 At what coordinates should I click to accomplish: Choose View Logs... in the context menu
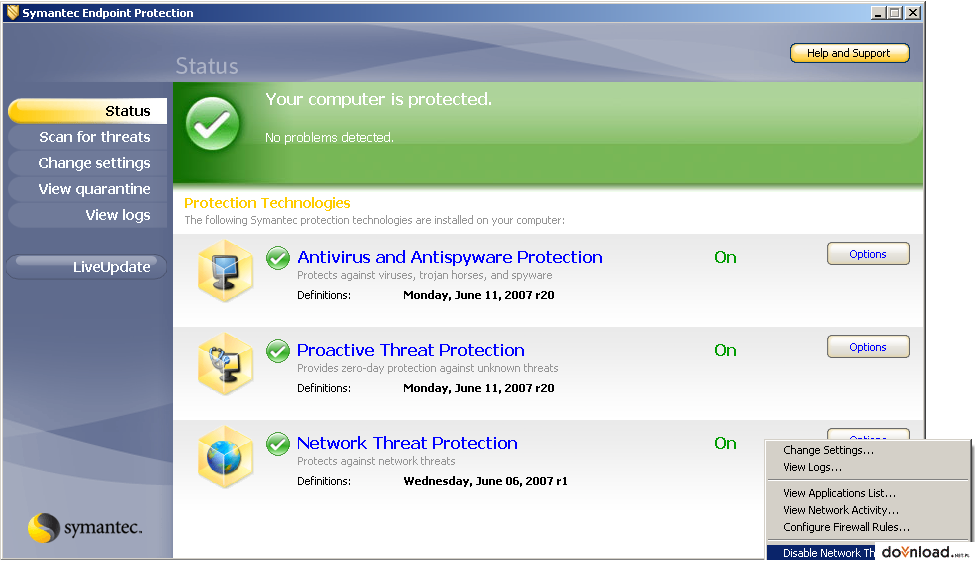(867, 467)
